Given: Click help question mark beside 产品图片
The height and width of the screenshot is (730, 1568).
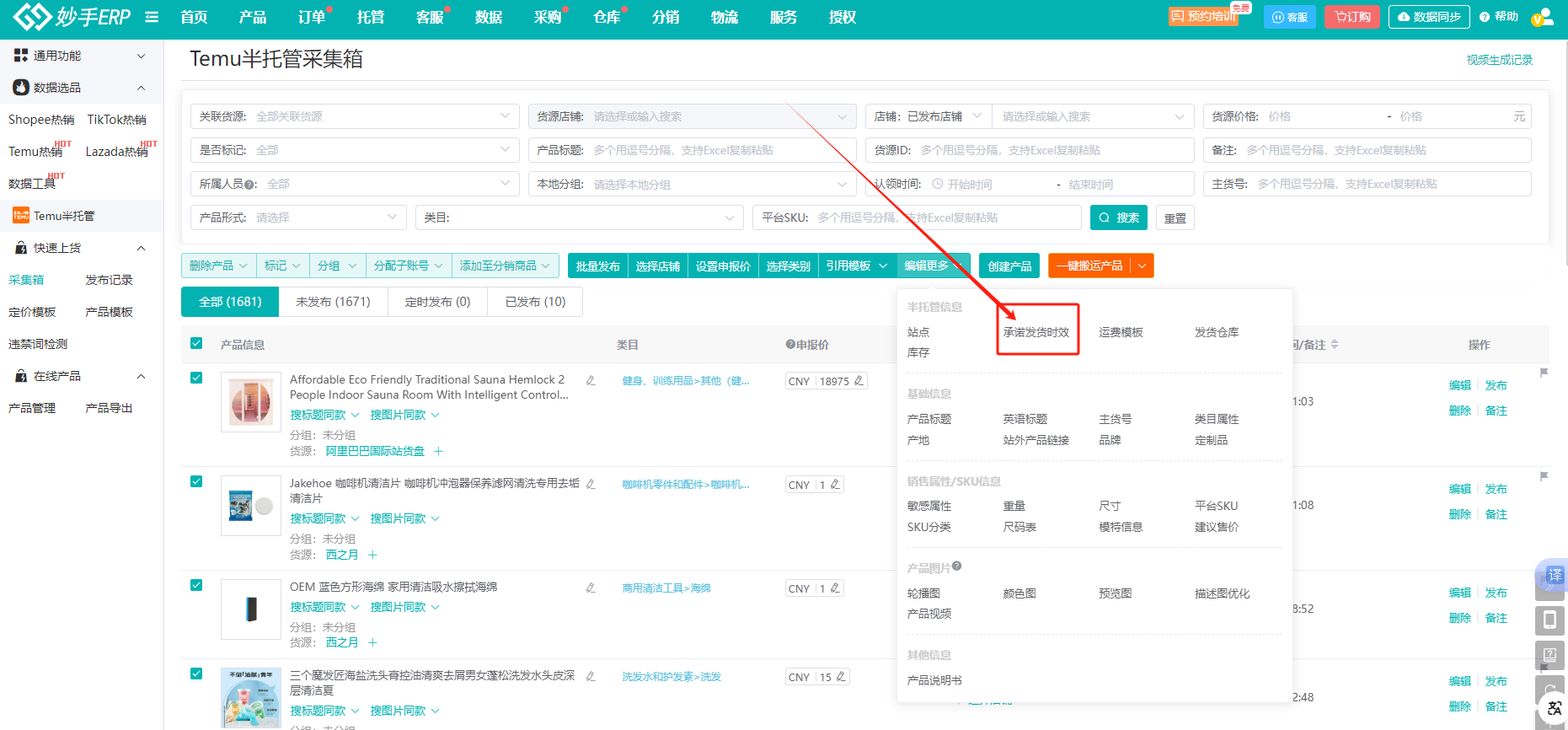Looking at the screenshot, I should 957,566.
